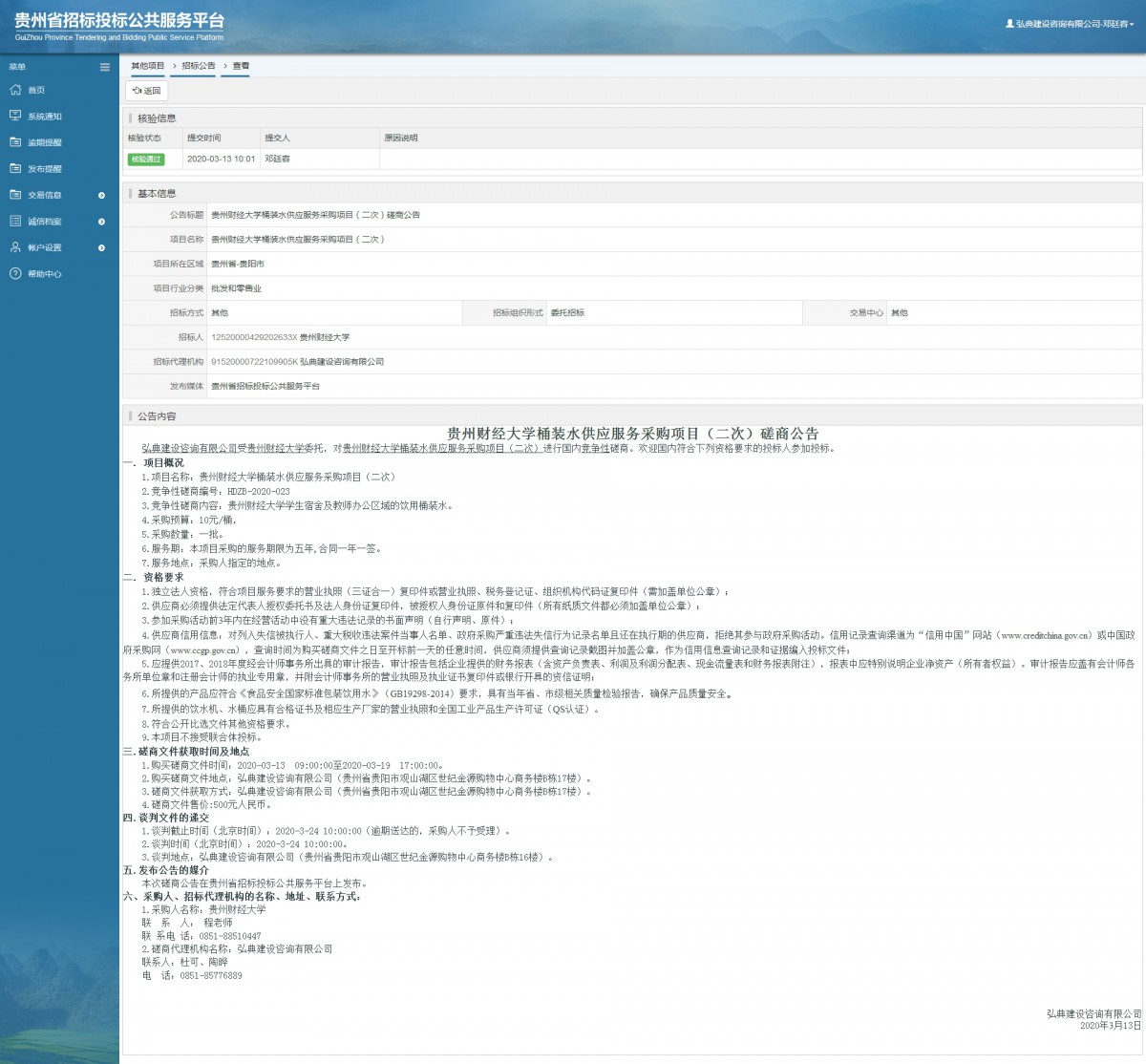Click the green 核验通过 status badge
The image size is (1146, 1064).
(146, 160)
